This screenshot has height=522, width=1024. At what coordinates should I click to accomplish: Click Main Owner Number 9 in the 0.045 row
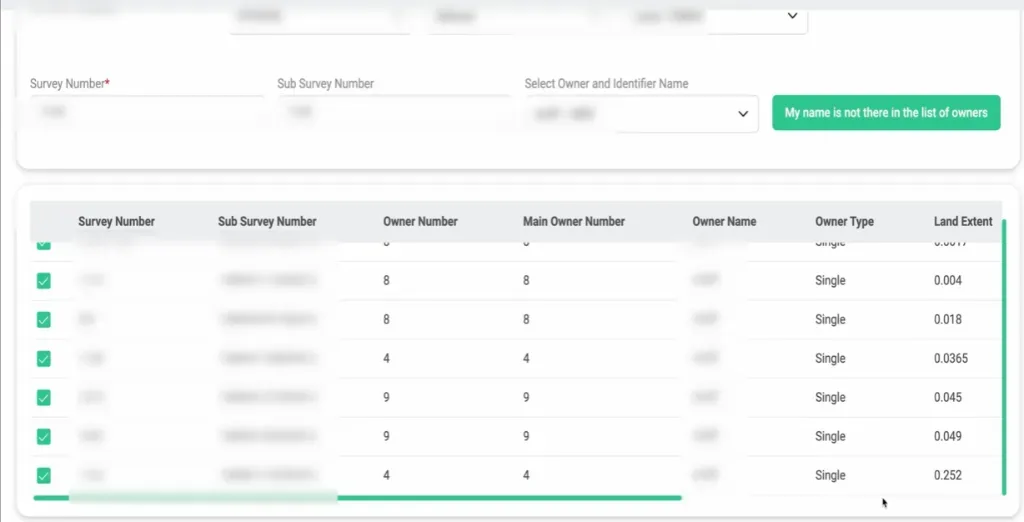pyautogui.click(x=526, y=397)
